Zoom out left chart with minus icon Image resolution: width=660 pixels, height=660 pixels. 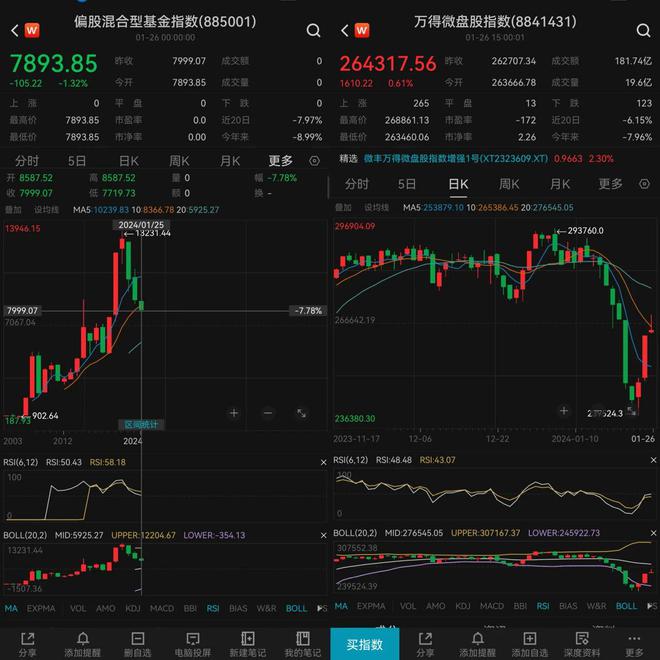click(x=268, y=413)
